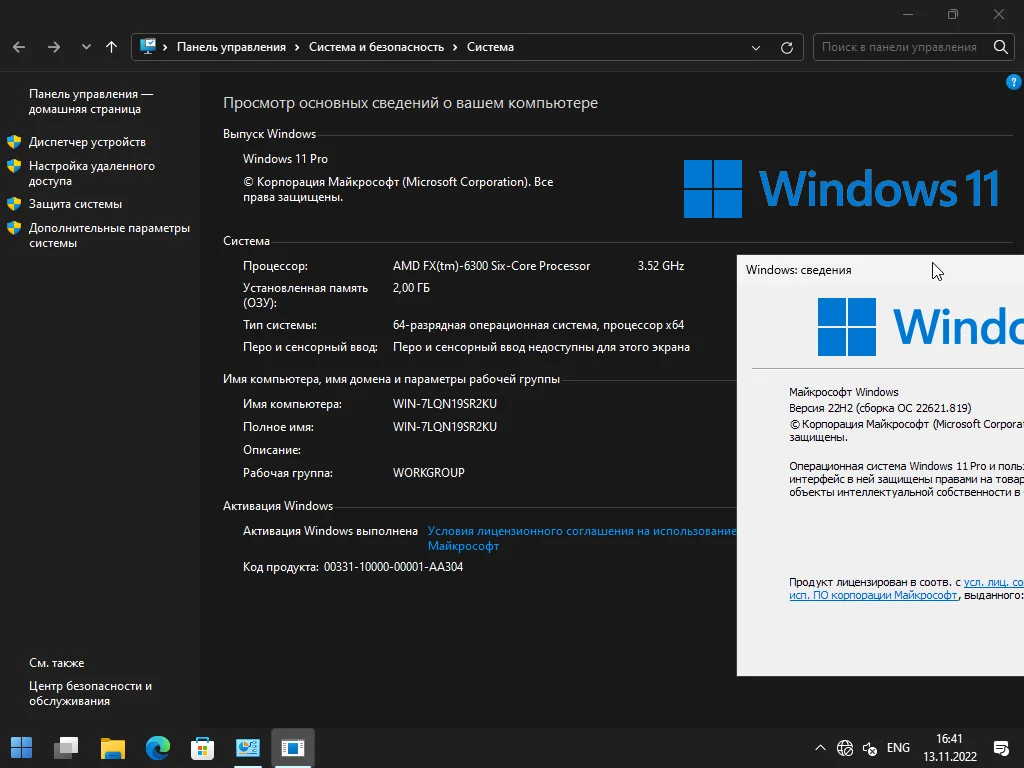Open Microsoft Store from the taskbar
Screen dimensions: 1024x768
203,747
